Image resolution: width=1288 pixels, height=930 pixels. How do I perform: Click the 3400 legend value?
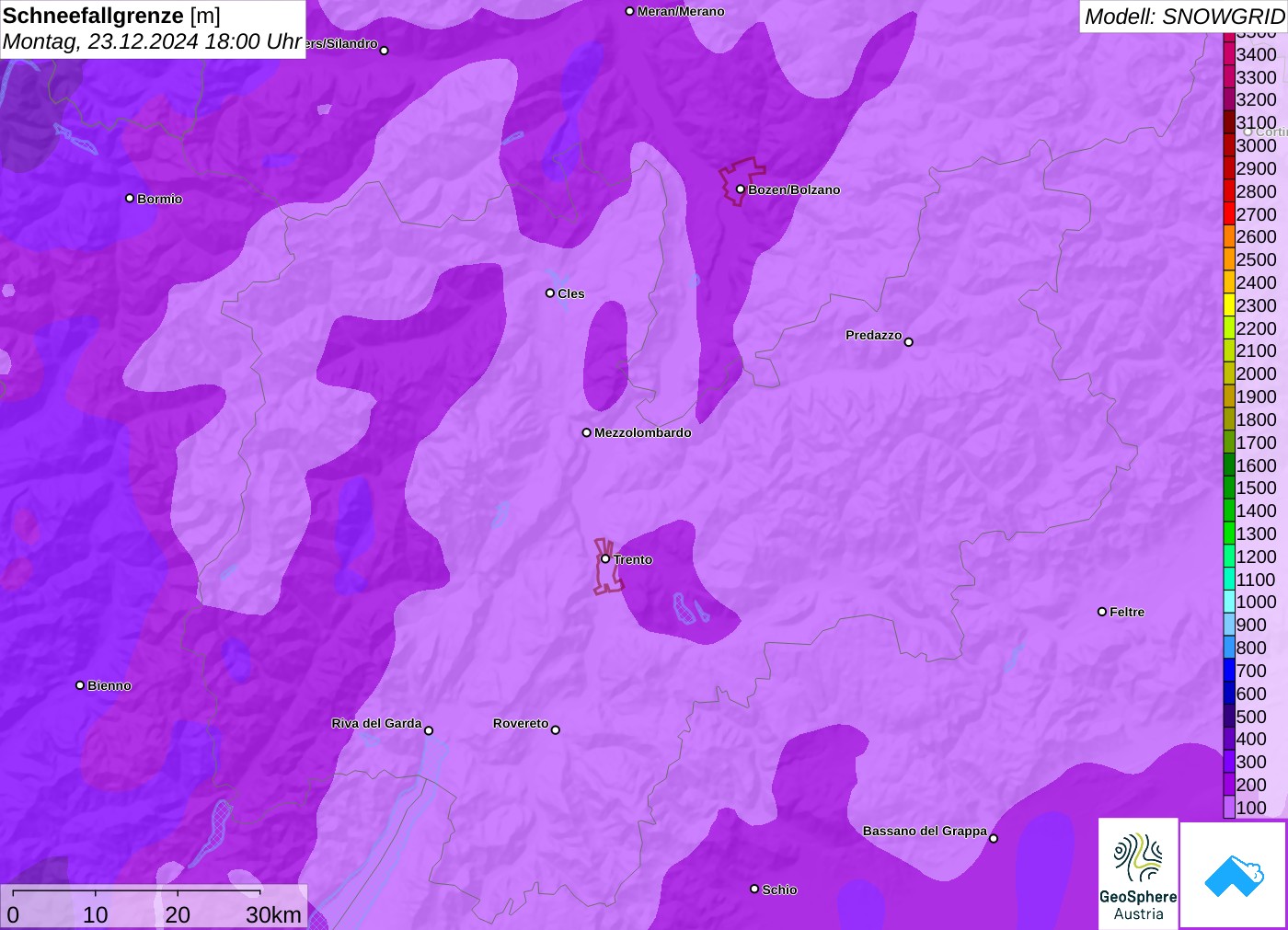point(1257,54)
